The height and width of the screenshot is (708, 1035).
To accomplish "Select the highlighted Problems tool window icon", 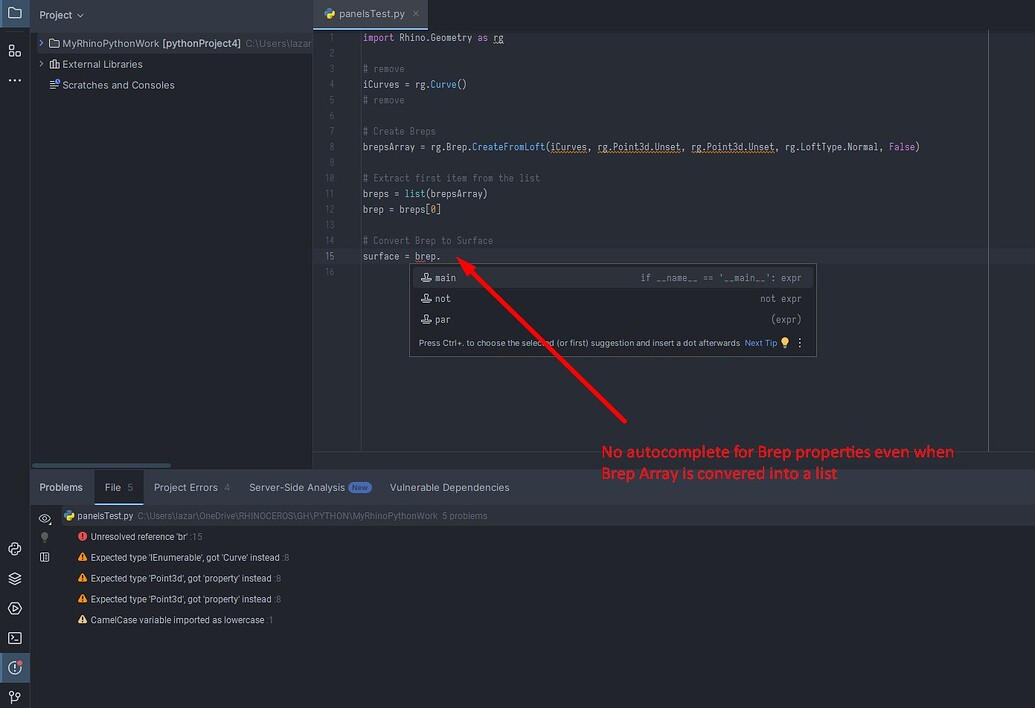I will pos(13,666).
